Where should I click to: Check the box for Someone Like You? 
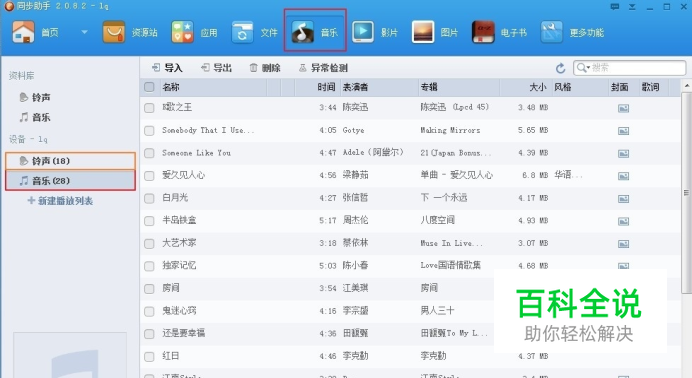point(149,153)
